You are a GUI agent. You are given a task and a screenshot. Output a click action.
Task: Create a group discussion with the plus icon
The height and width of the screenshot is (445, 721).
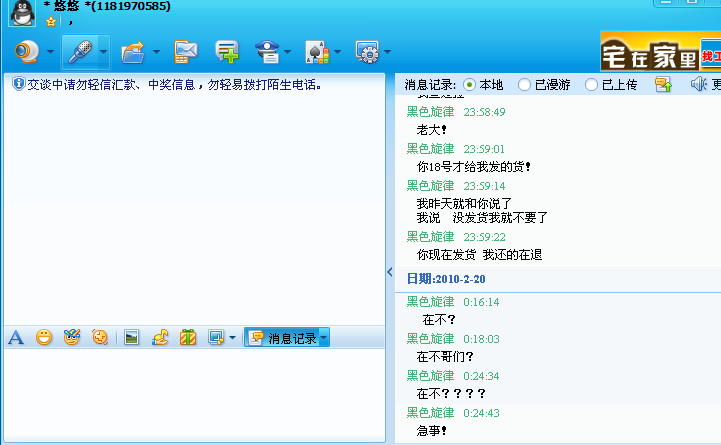click(227, 51)
